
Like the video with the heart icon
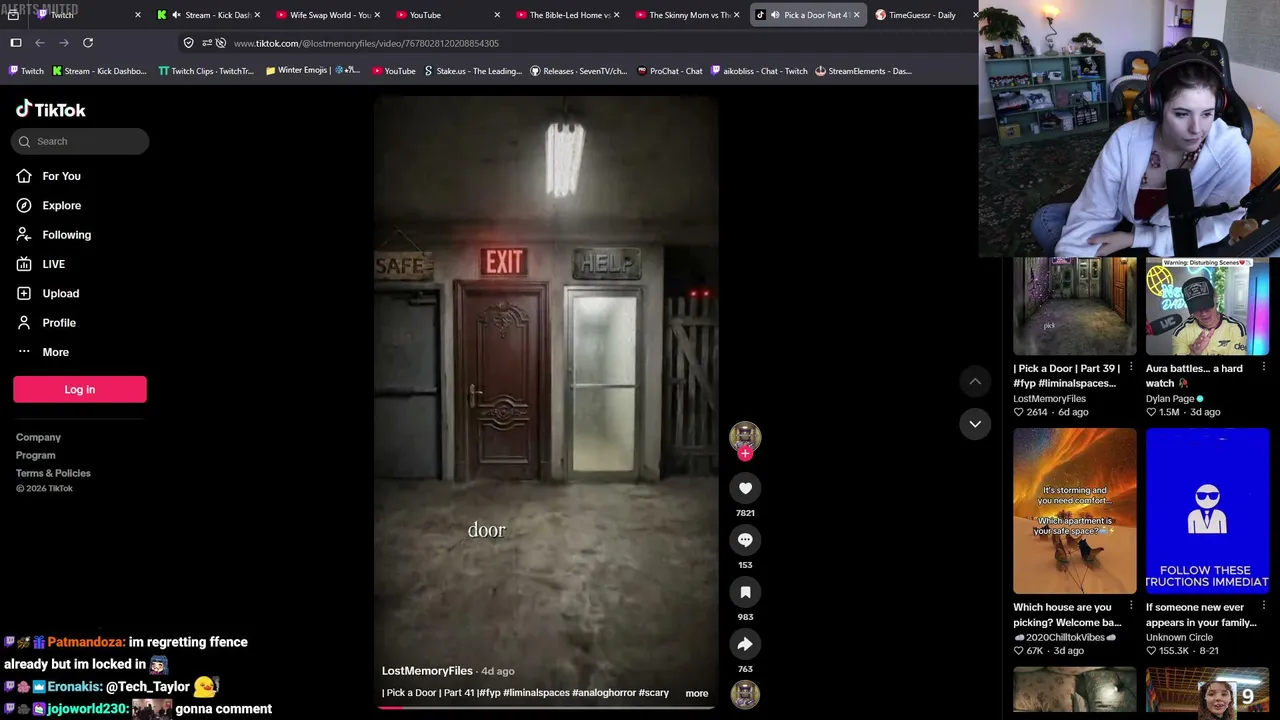pos(745,488)
